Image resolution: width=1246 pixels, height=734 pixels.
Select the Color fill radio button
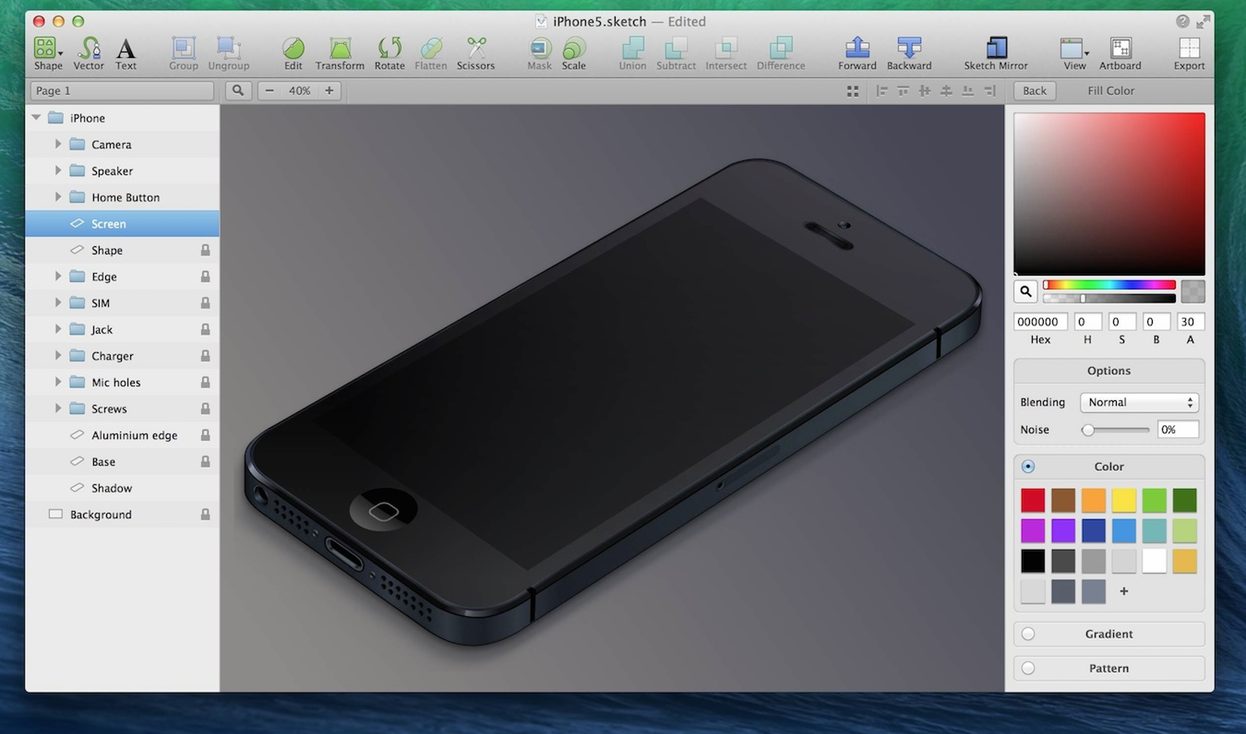pos(1028,466)
